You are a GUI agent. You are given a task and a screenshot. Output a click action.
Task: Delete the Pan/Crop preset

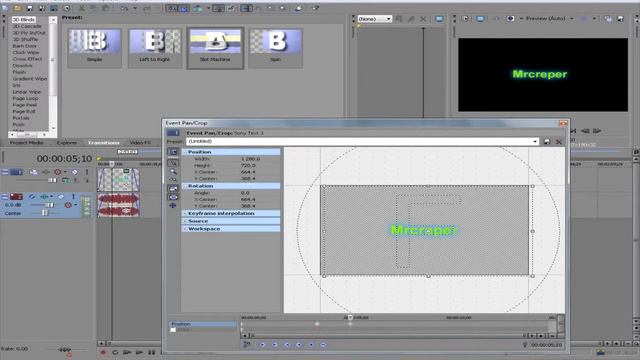click(x=559, y=142)
